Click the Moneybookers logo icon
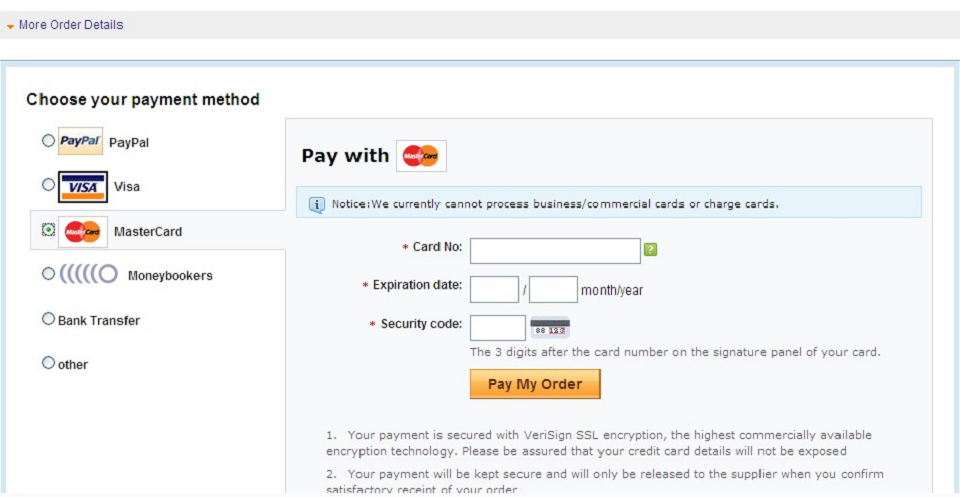This screenshot has height=497, width=960. [x=88, y=275]
